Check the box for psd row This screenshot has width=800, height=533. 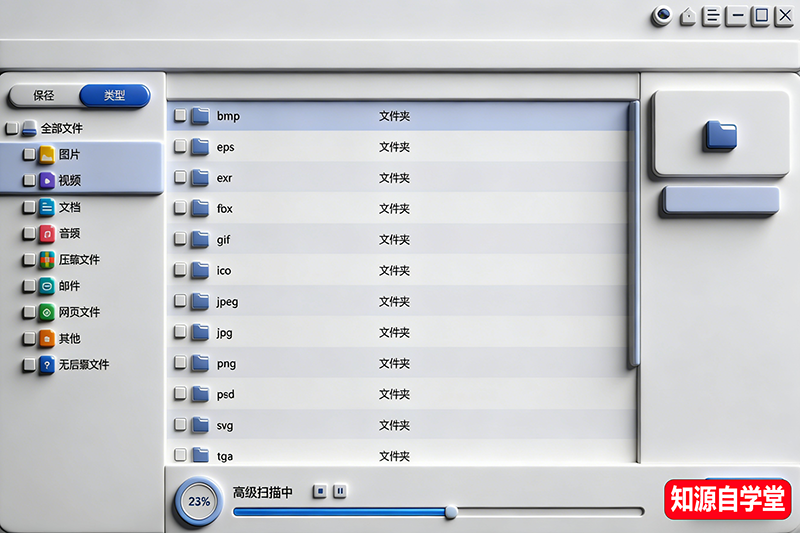[180, 393]
